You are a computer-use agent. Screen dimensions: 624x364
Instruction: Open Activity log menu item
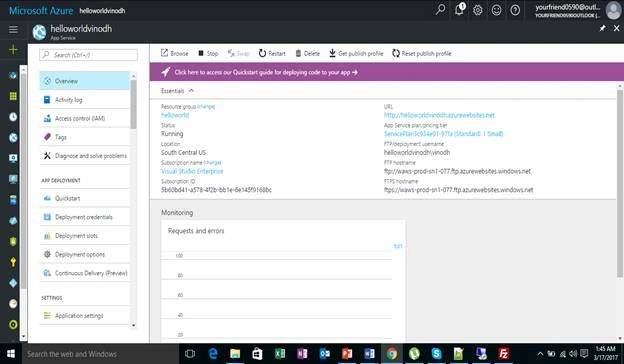(x=84, y=100)
